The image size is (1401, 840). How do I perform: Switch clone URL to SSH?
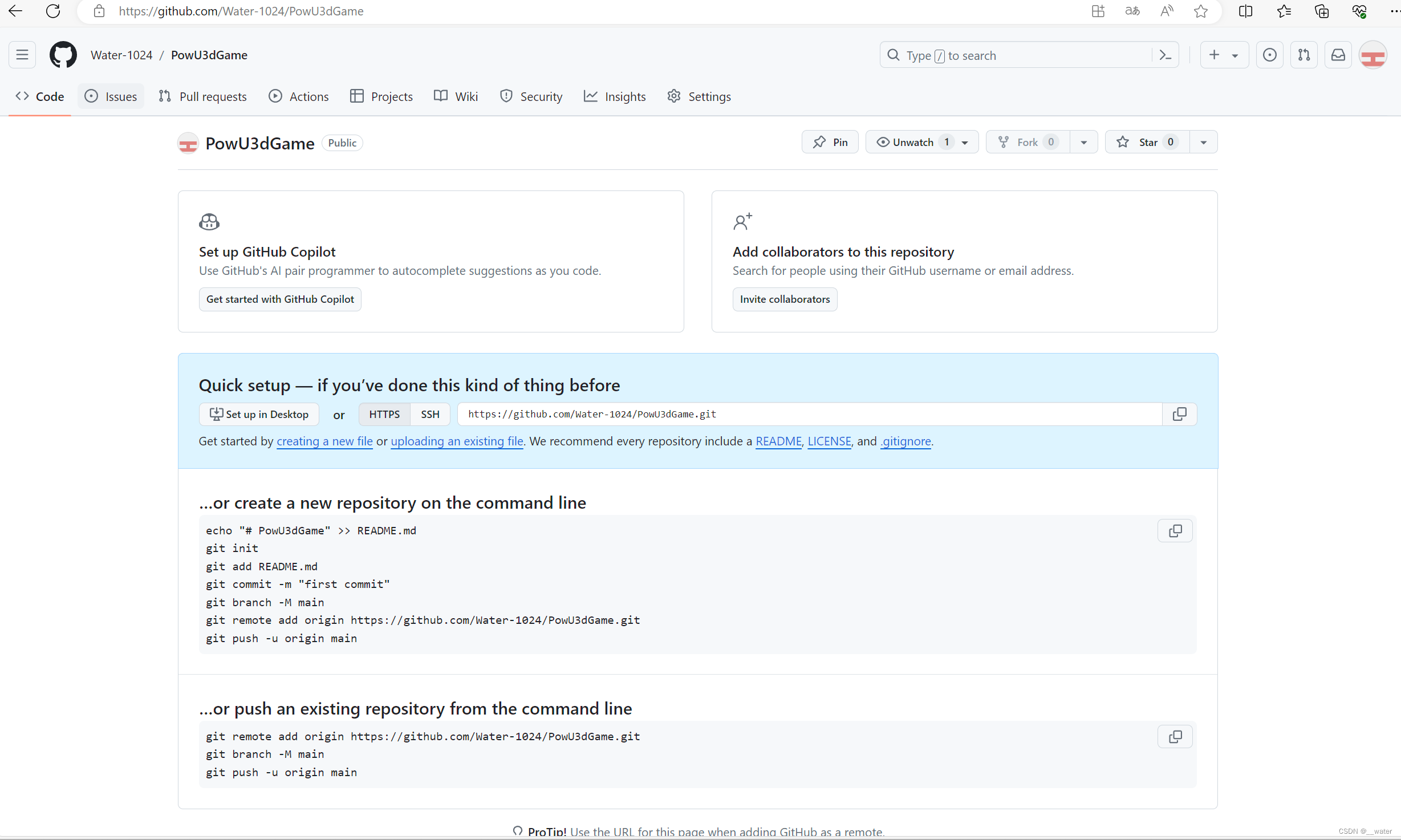tap(430, 415)
